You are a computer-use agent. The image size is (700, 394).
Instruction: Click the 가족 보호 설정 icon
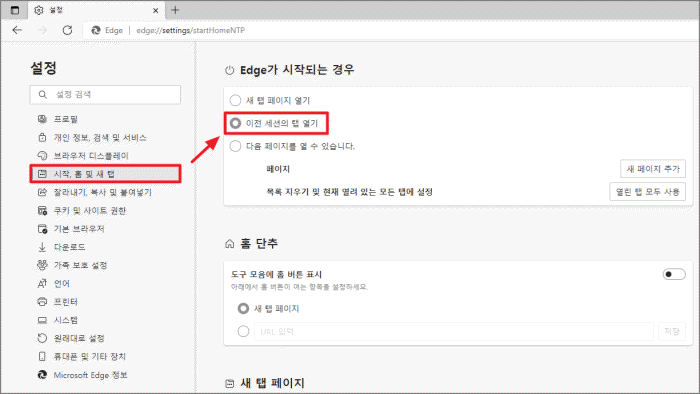(42, 265)
